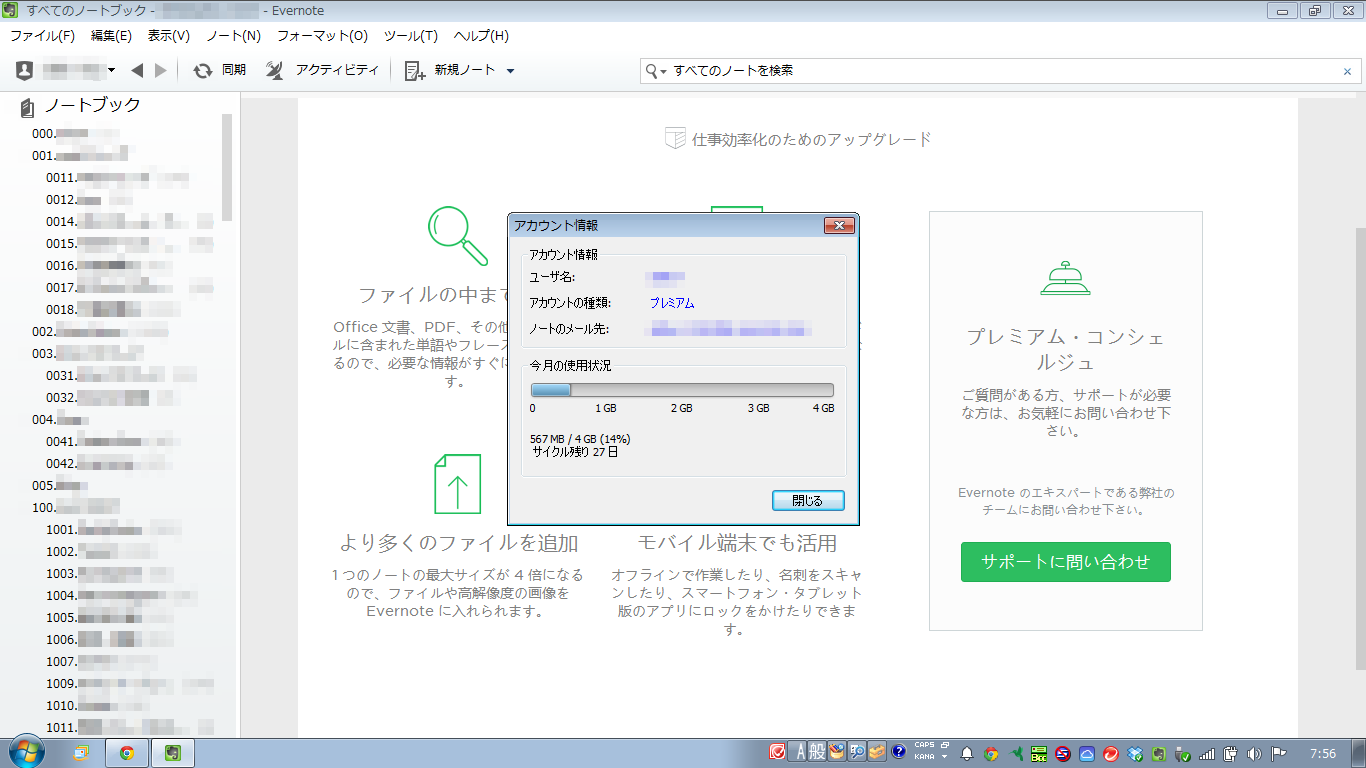Screen dimensions: 1366x768
Task: Click the 同期 label in toolbar
Action: click(234, 70)
